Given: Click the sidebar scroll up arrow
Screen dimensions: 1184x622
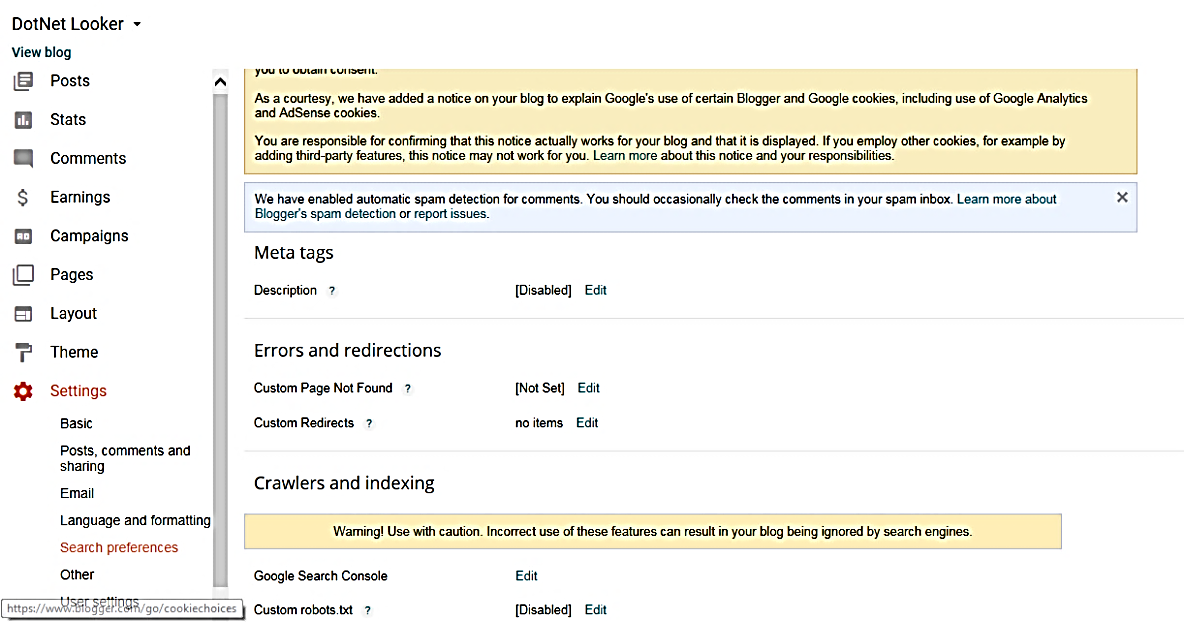Looking at the screenshot, I should [x=220, y=82].
